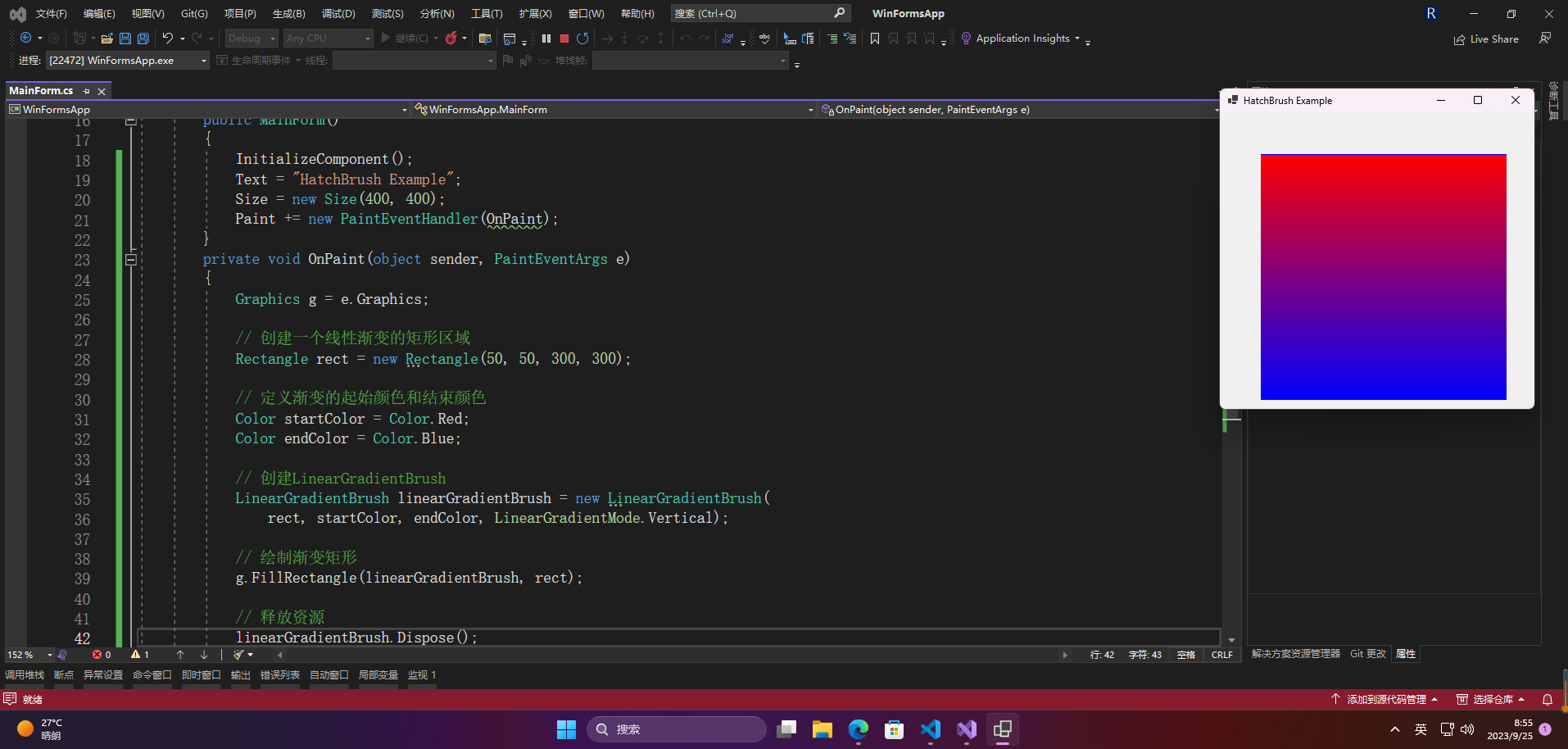Image resolution: width=1568 pixels, height=749 pixels.
Task: Click the Find in Files icon
Action: (485, 39)
